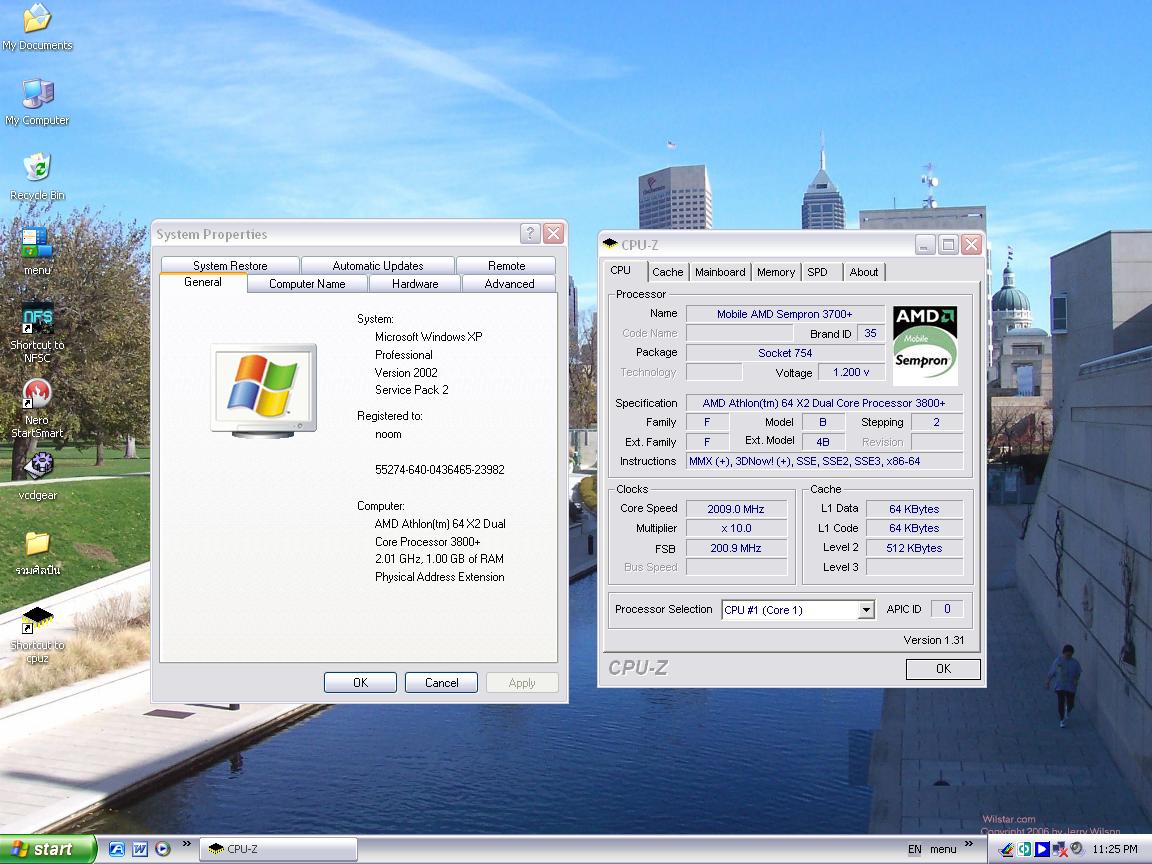Click the CPU-Z taskbar button
This screenshot has width=1152, height=864.
pyautogui.click(x=278, y=849)
